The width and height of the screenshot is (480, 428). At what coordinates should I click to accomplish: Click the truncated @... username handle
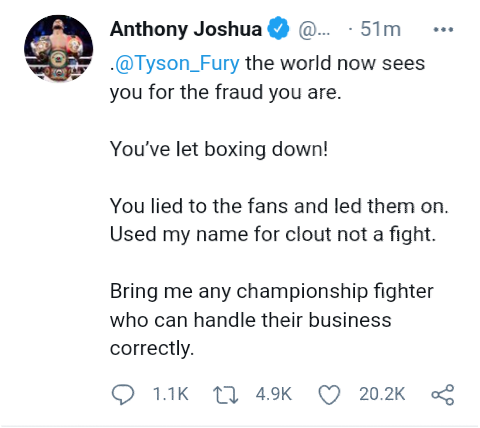click(314, 30)
